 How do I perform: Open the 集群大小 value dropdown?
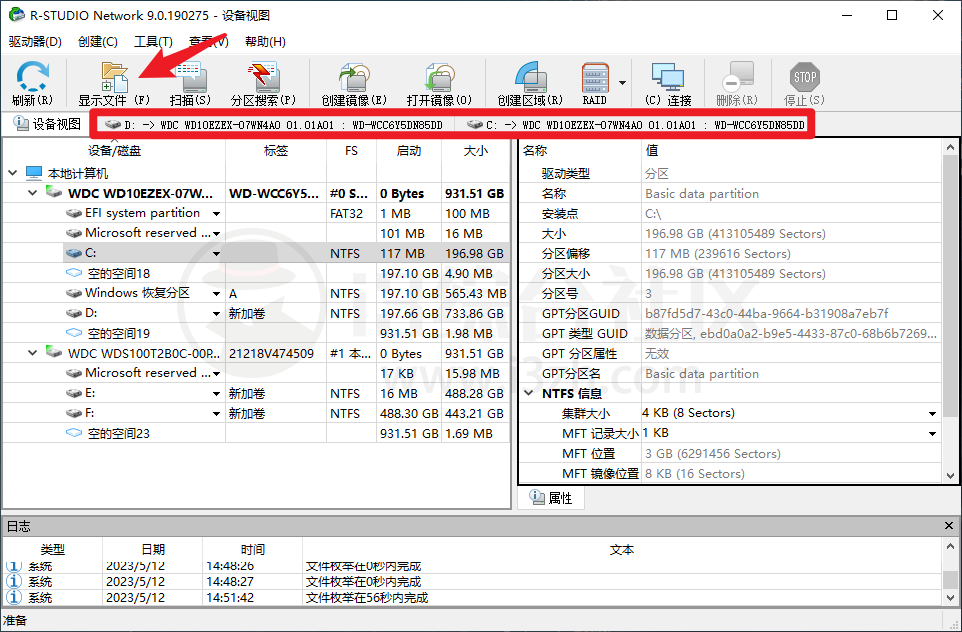pos(933,414)
